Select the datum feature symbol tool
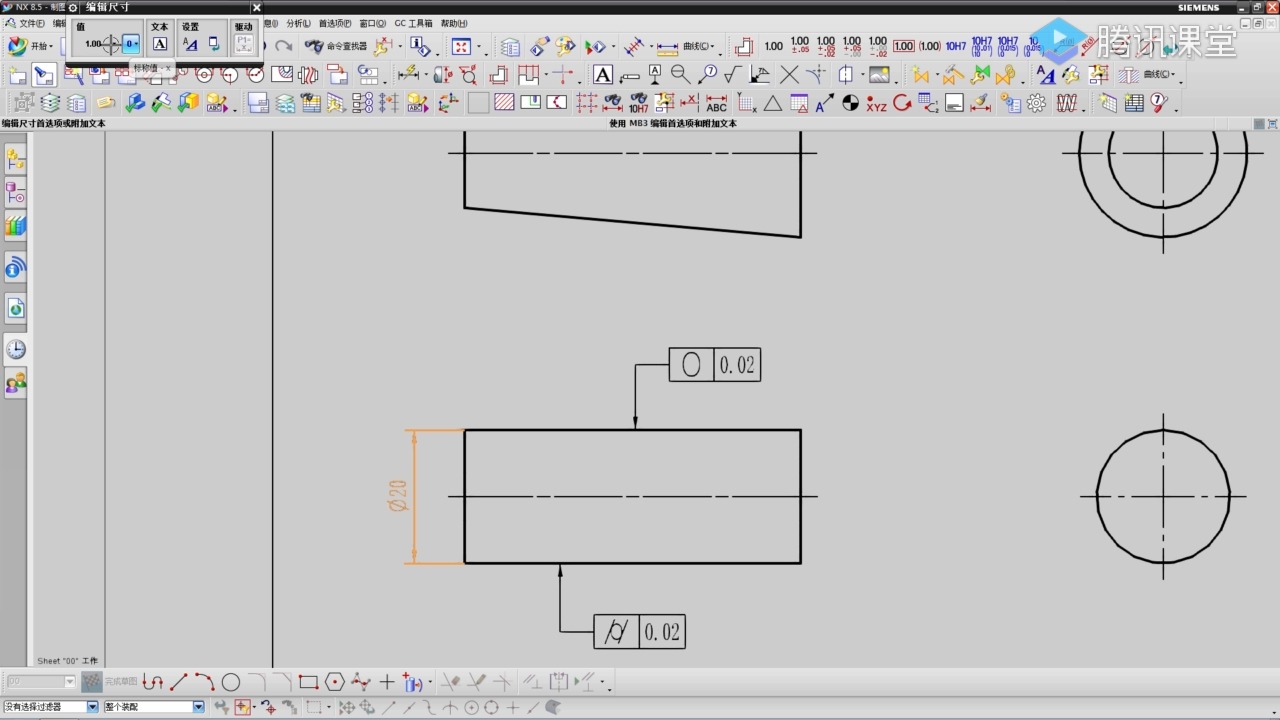 pyautogui.click(x=655, y=75)
